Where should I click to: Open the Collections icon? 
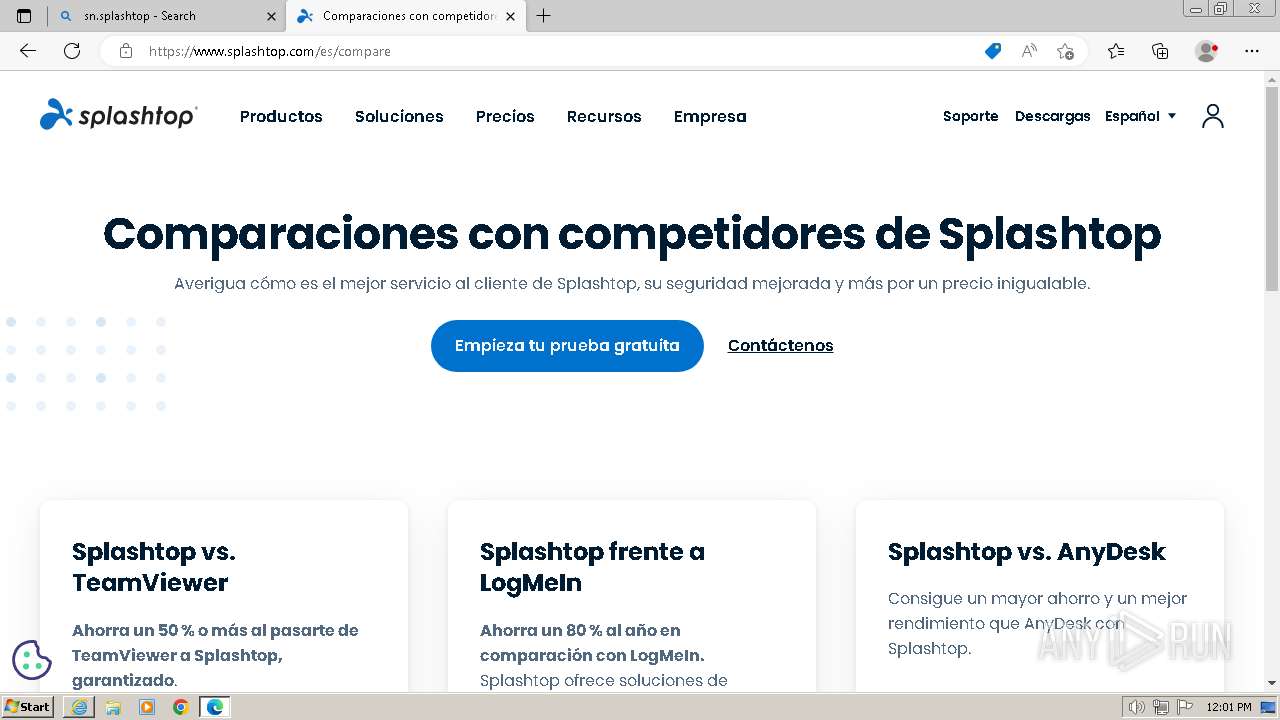(1160, 51)
